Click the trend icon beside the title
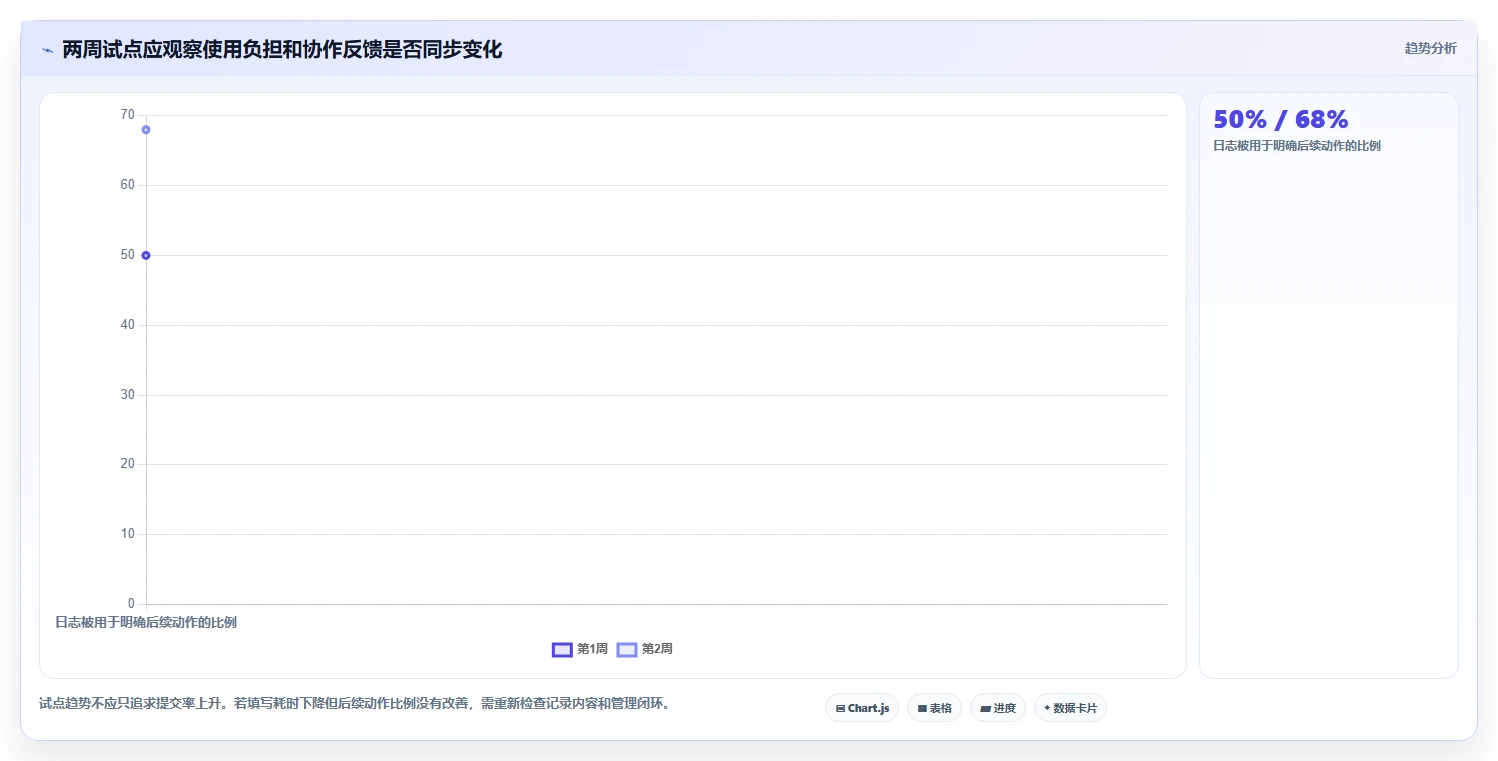1498x761 pixels. click(x=47, y=50)
